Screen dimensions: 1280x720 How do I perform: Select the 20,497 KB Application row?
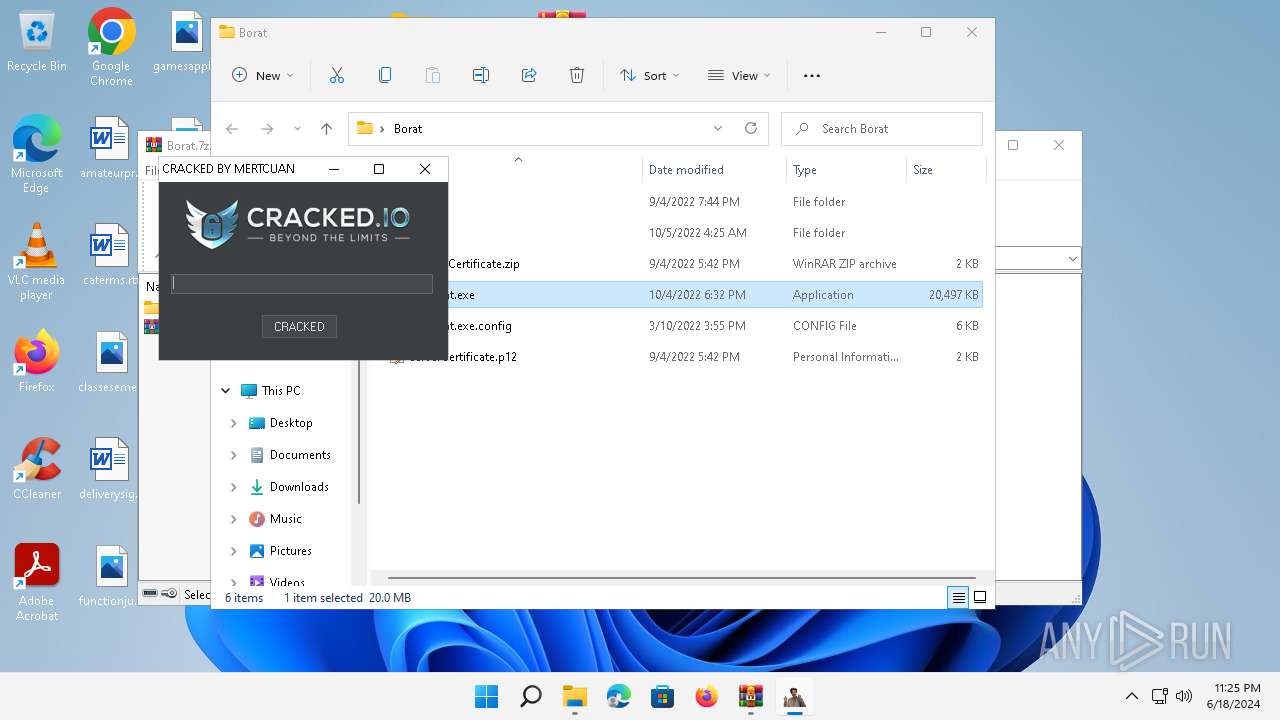tap(683, 295)
